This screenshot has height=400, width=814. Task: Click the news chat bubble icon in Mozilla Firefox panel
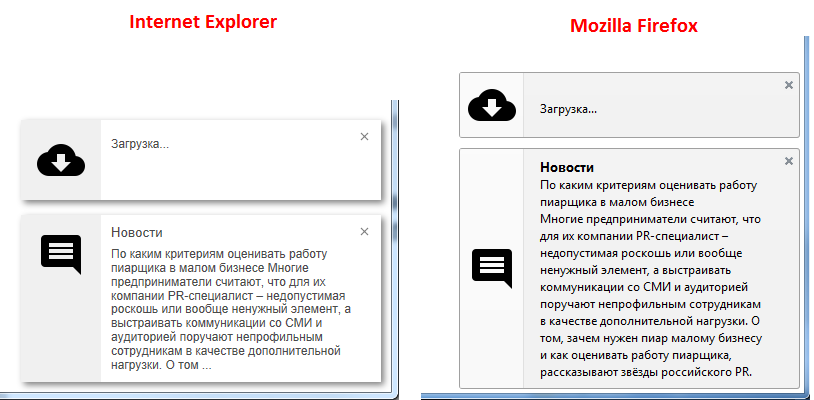tap(491, 267)
